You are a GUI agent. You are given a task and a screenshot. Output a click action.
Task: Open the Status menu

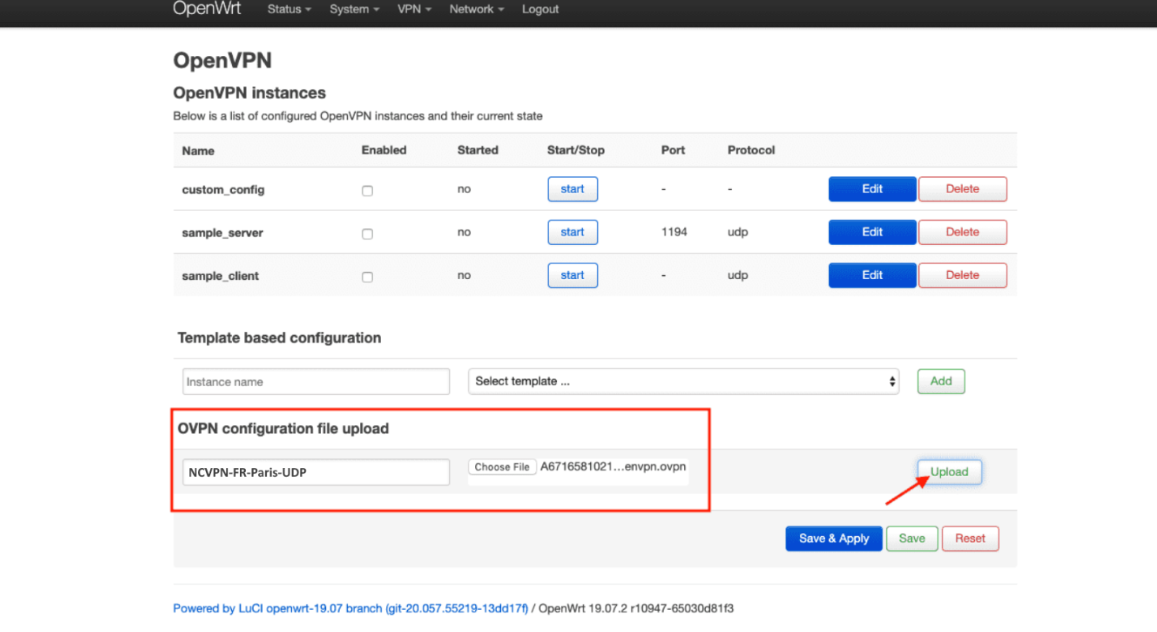[x=288, y=9]
